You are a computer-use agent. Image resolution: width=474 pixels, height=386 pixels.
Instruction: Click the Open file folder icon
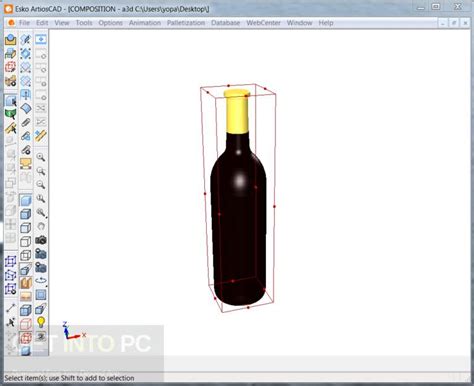11,39
